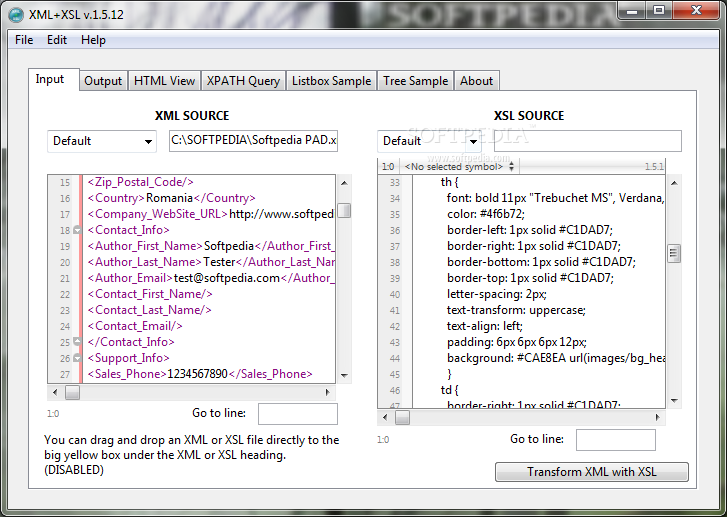This screenshot has width=727, height=517.
Task: Collapse the Support_Info node at line 26
Action: pyautogui.click(x=77, y=358)
